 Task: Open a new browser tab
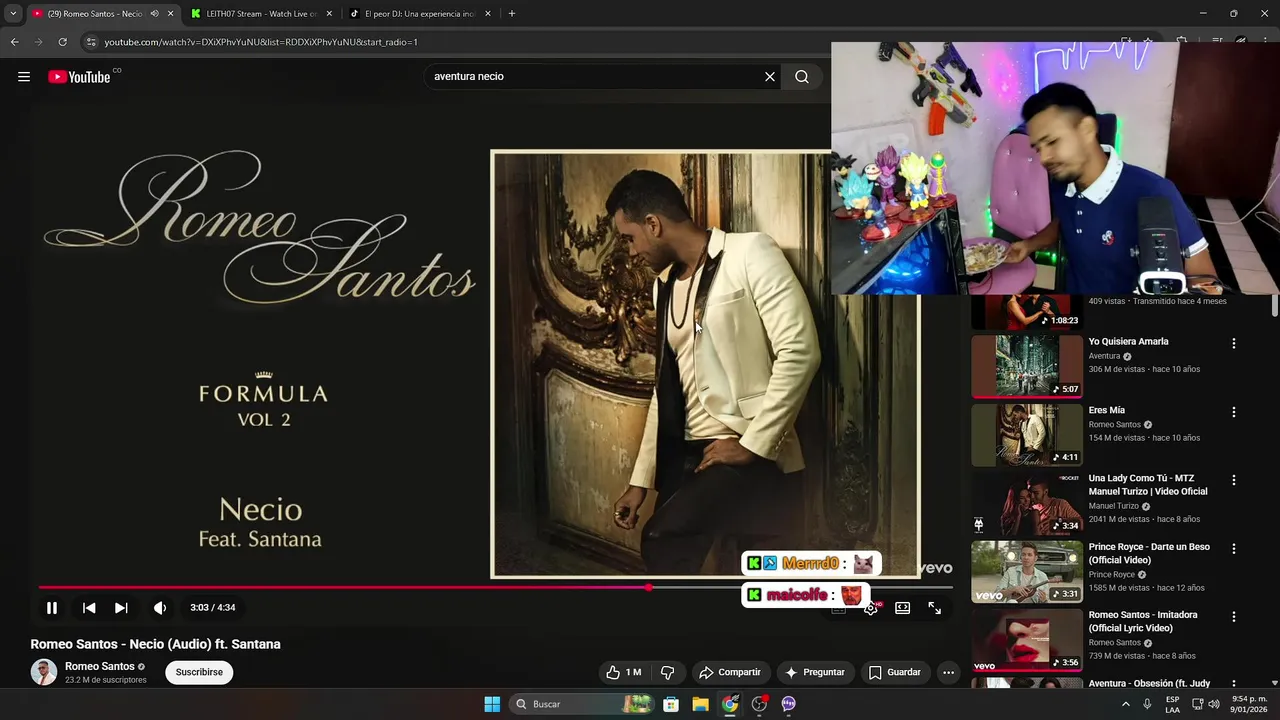[512, 14]
